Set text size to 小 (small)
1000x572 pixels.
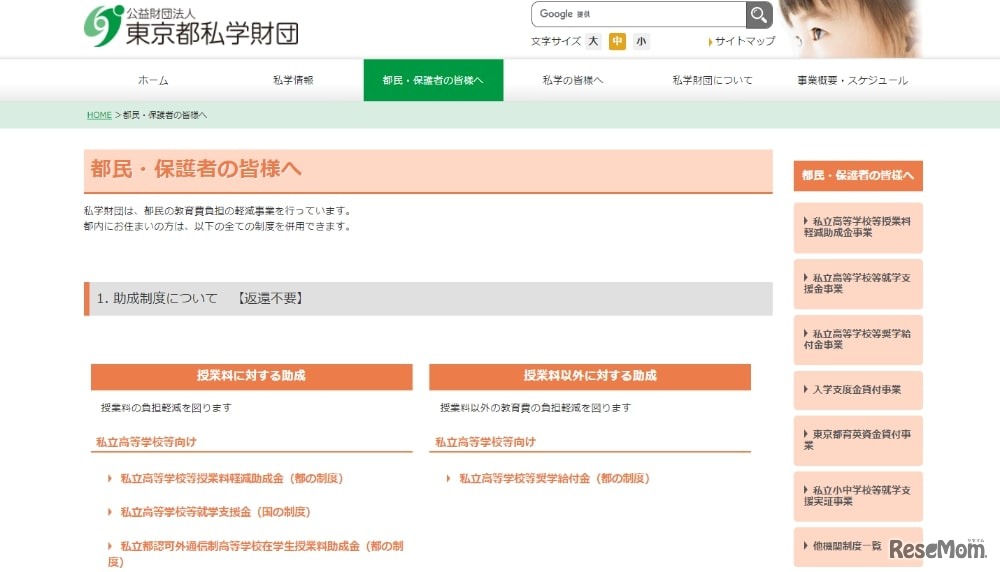point(641,41)
